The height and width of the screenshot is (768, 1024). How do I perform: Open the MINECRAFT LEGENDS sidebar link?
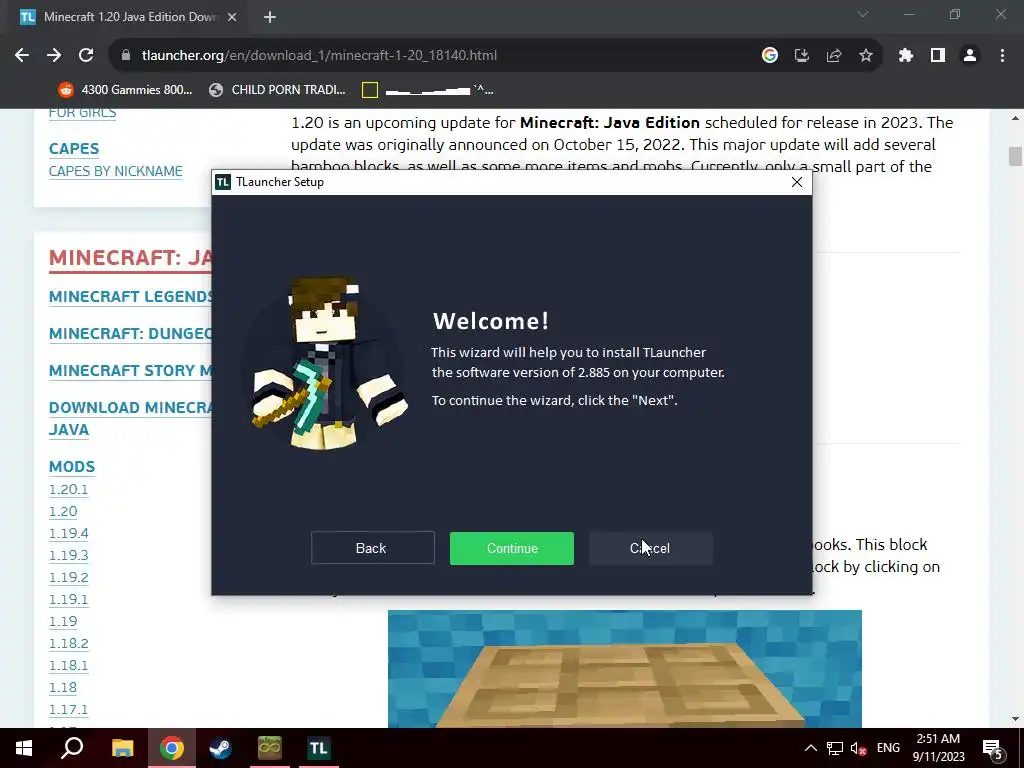[131, 296]
